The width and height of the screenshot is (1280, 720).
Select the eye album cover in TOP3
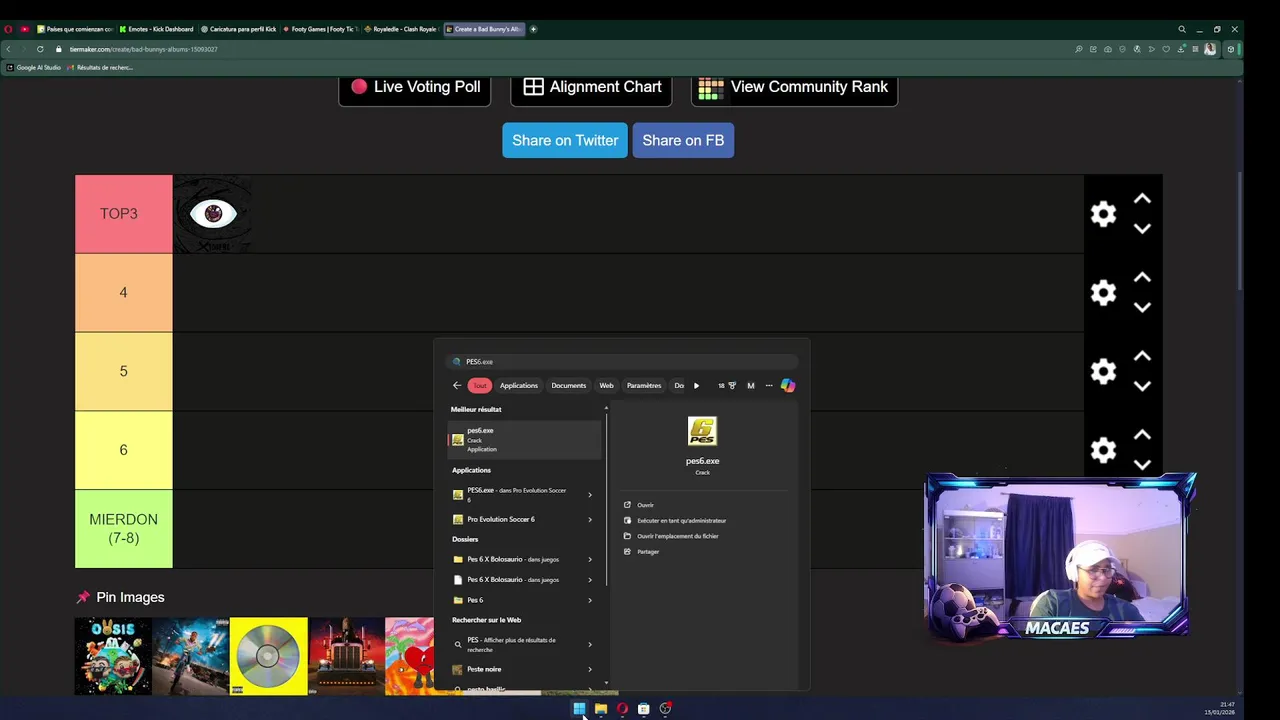point(212,214)
